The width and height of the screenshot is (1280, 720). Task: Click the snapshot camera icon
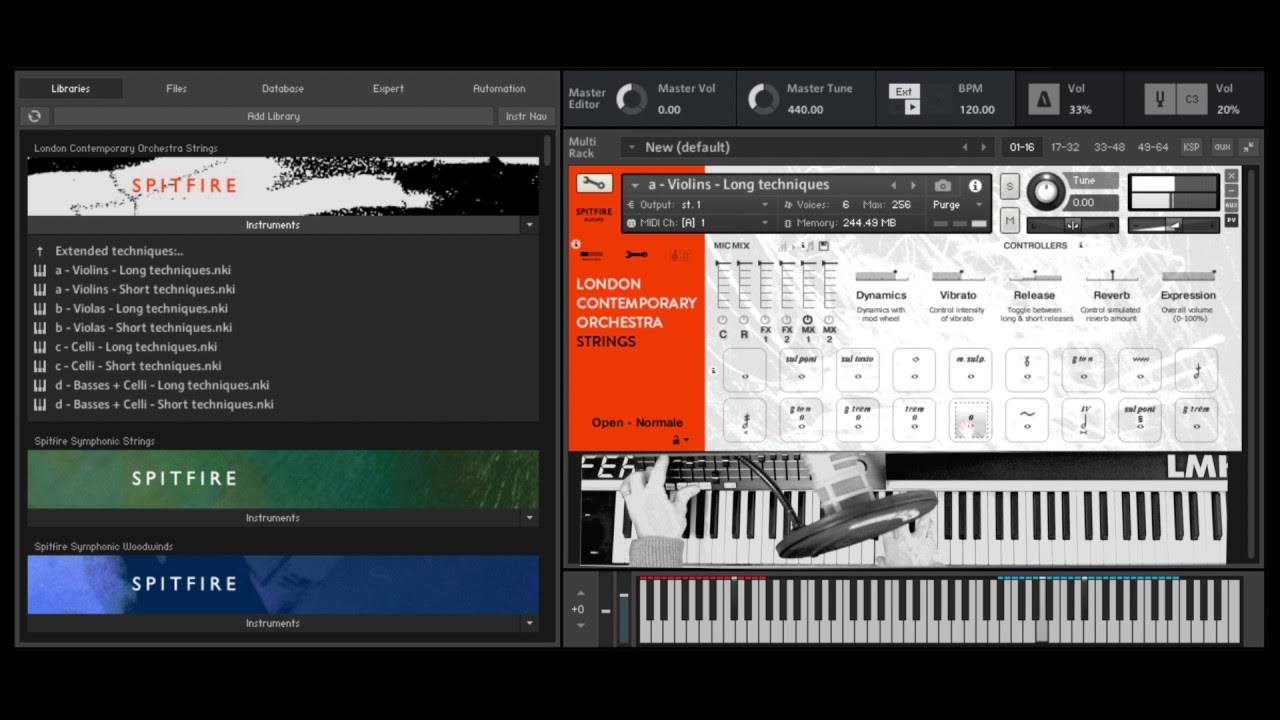click(x=942, y=185)
